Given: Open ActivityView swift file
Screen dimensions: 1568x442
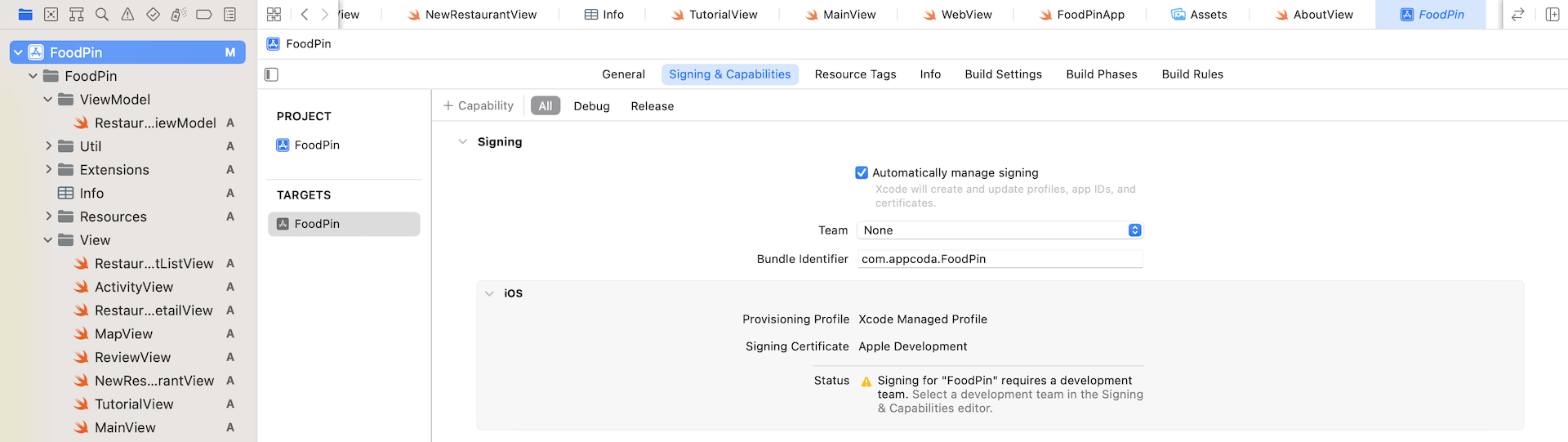Looking at the screenshot, I should [123, 288].
